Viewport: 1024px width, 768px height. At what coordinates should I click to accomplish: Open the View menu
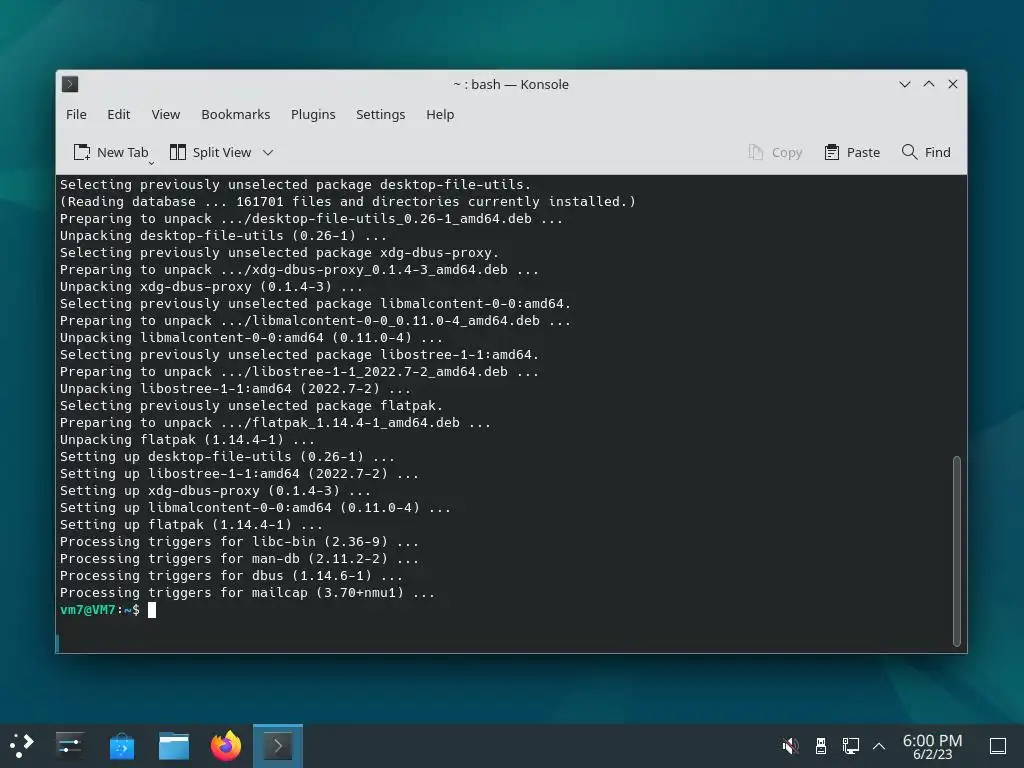(165, 114)
